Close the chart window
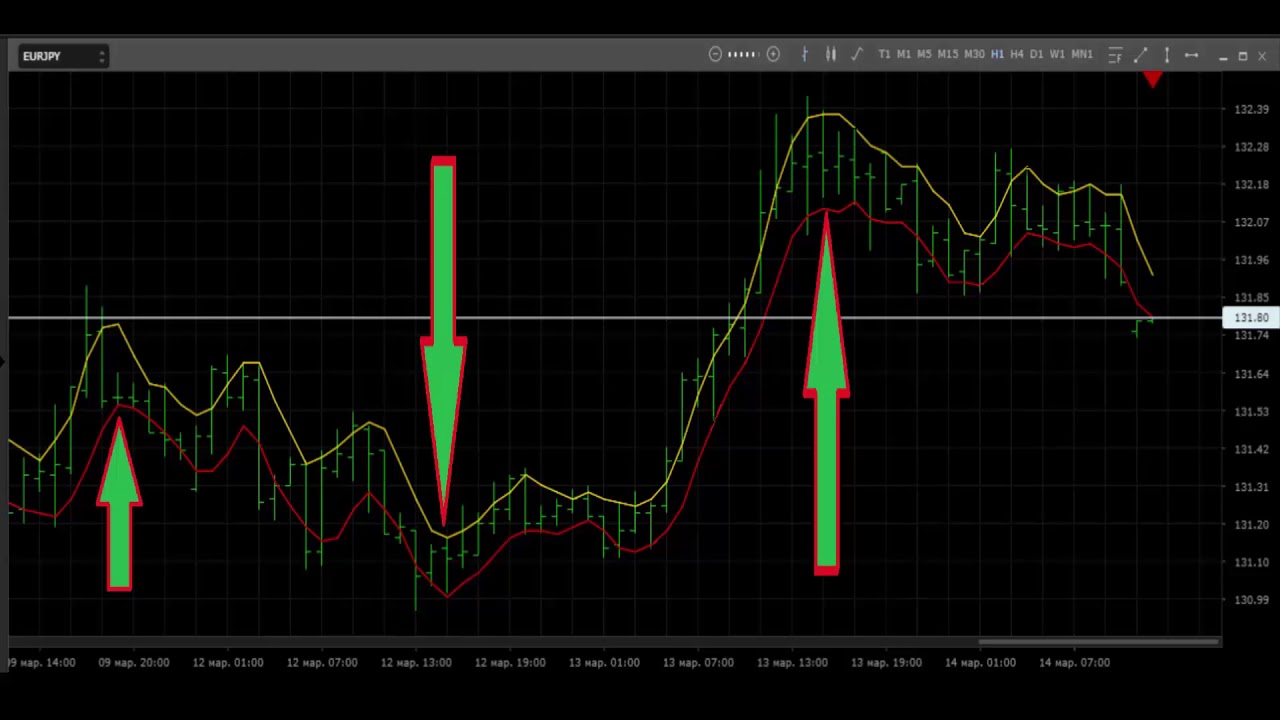The image size is (1280, 720). click(1262, 56)
